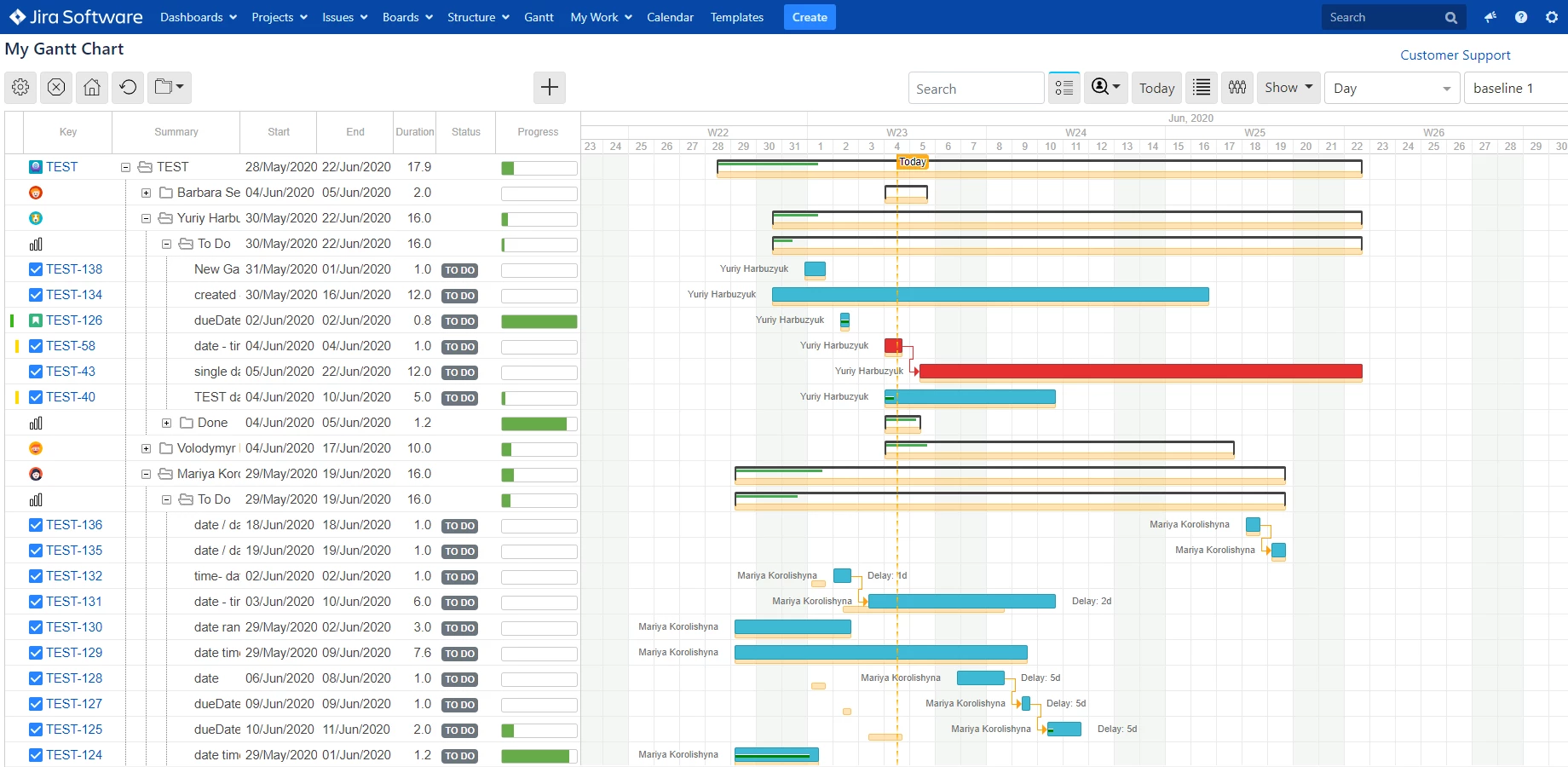
Task: Open the folder dropdown toolbar icon
Action: click(x=169, y=88)
